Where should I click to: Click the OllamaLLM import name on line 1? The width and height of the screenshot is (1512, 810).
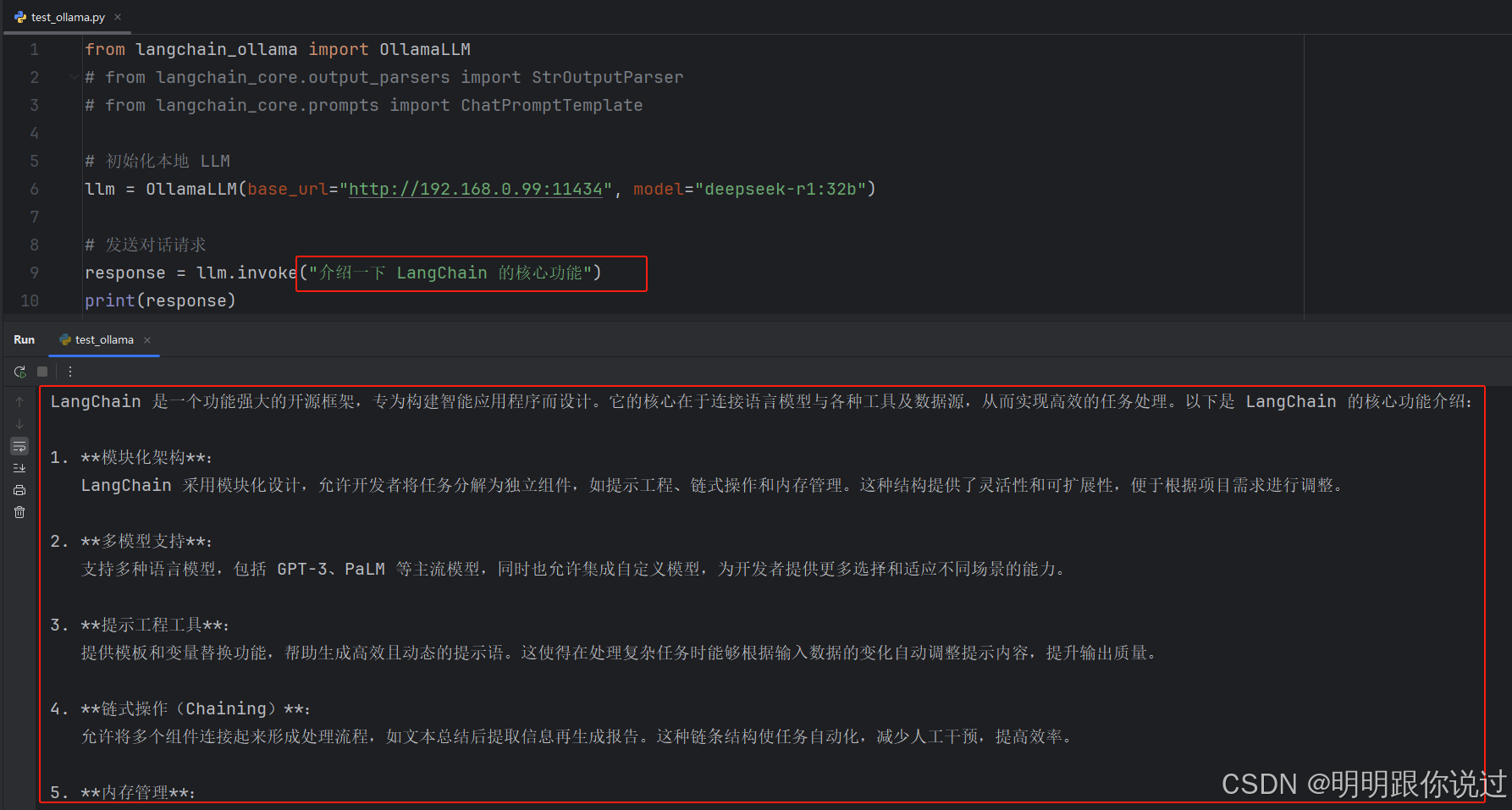425,49
